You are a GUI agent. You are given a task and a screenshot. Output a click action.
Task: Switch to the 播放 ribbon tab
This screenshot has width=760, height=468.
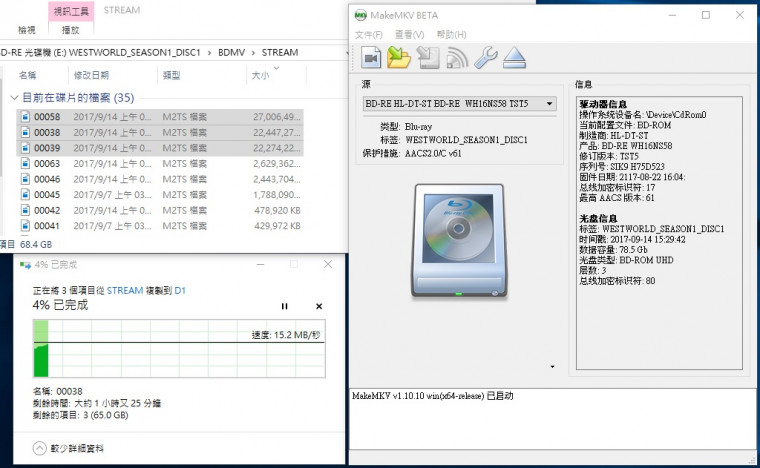71,30
